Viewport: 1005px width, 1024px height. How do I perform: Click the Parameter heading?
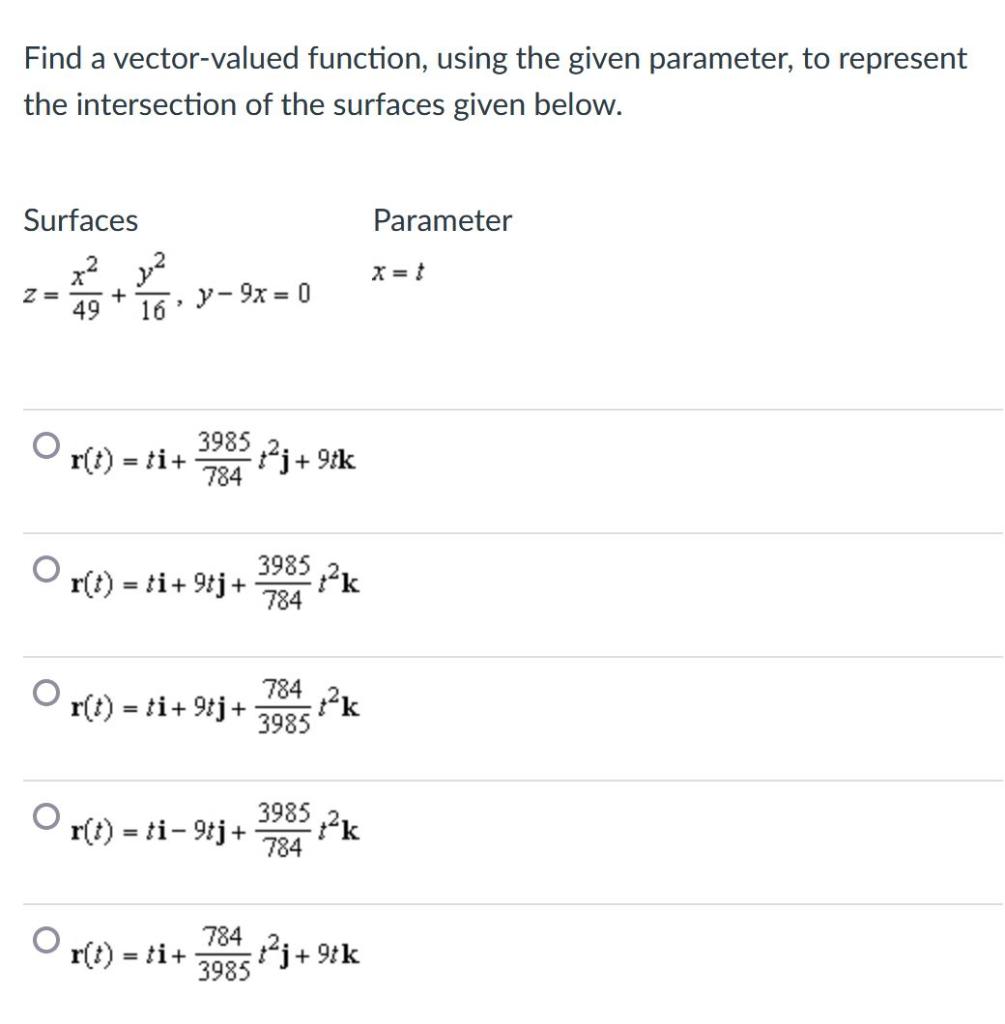[442, 221]
